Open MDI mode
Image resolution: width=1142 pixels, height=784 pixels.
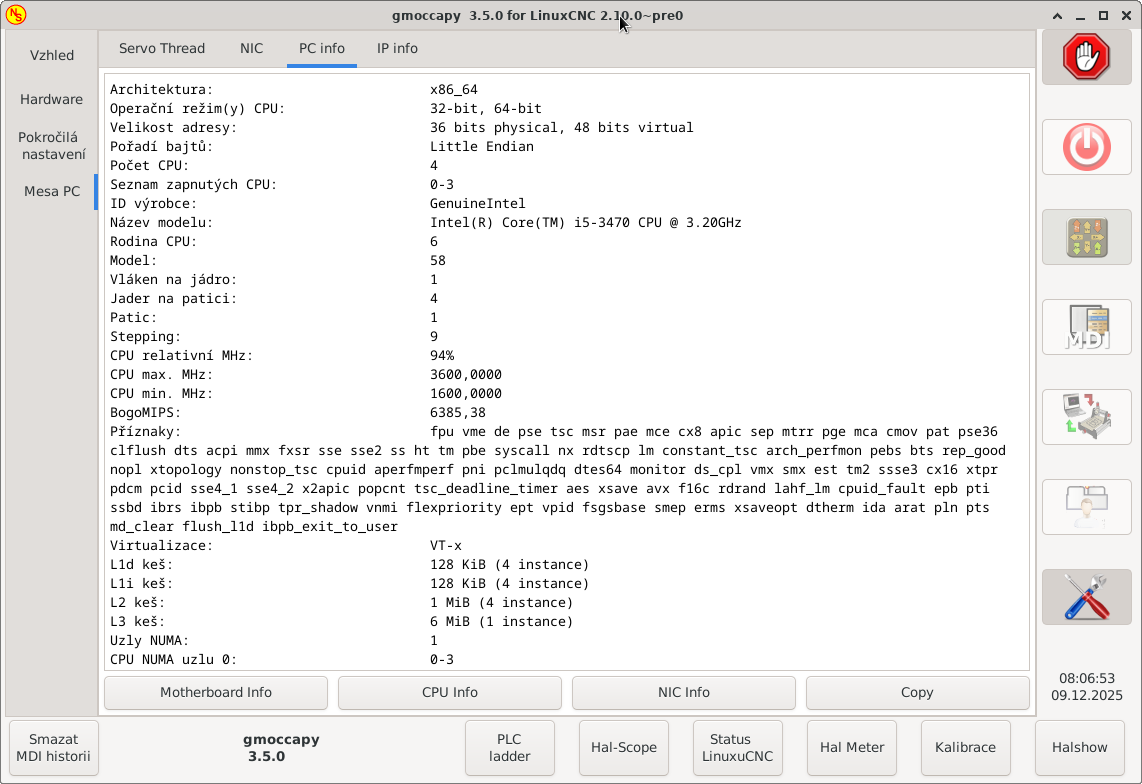1086,327
